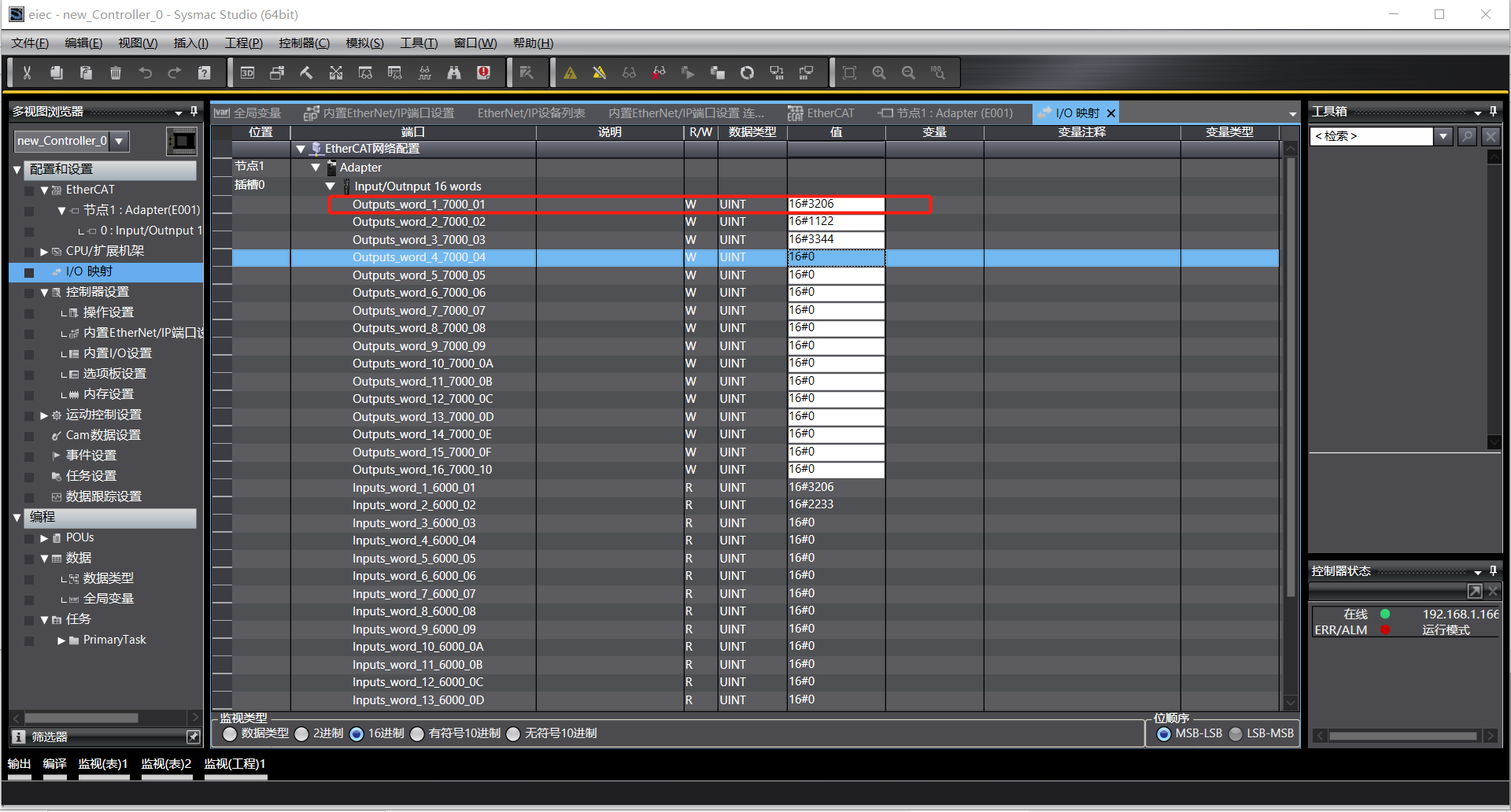This screenshot has width=1511, height=812.
Task: Click the Undo arrow icon
Action: (146, 73)
